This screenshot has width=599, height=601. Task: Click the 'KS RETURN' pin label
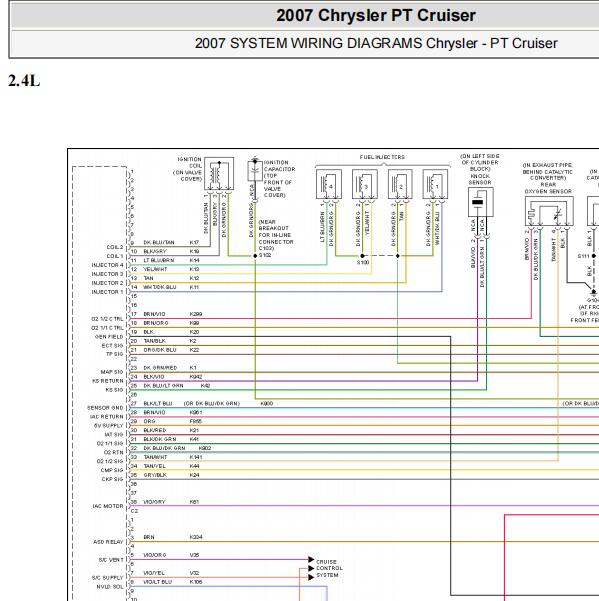[x=108, y=381]
